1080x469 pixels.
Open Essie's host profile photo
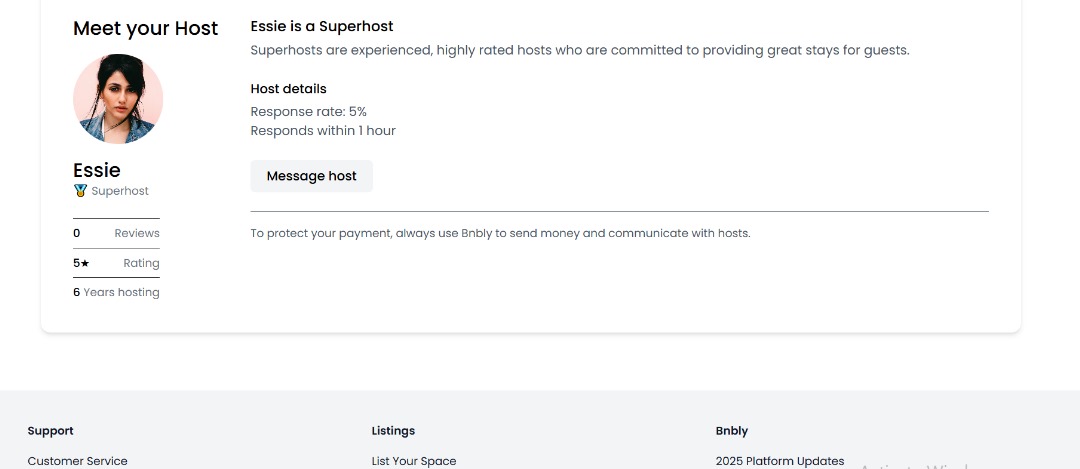(x=118, y=99)
